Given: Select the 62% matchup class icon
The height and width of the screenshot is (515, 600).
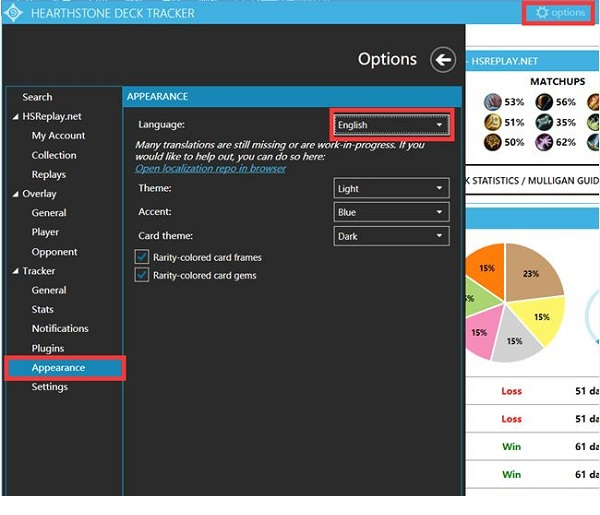Looking at the screenshot, I should tap(544, 142).
